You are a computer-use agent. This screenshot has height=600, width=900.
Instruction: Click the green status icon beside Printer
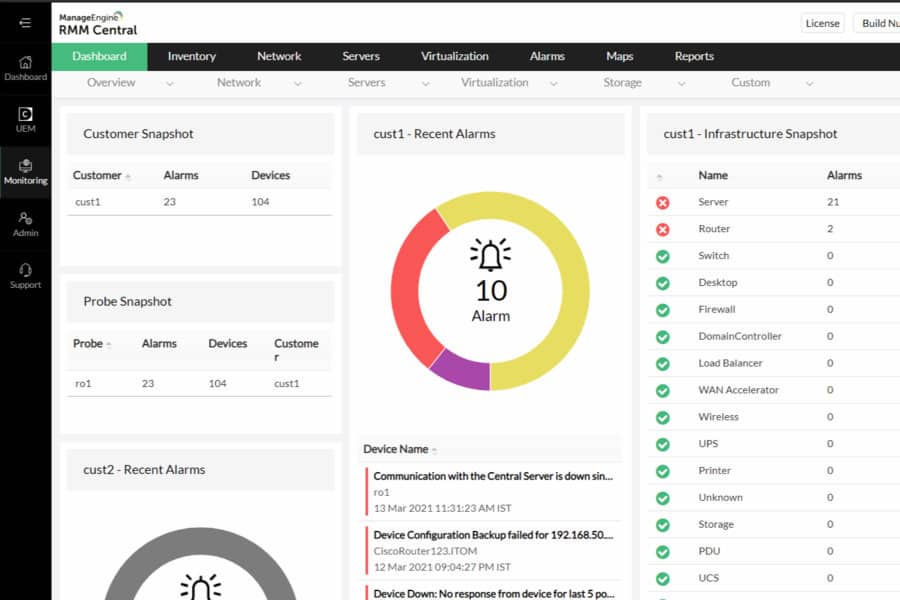coord(662,471)
